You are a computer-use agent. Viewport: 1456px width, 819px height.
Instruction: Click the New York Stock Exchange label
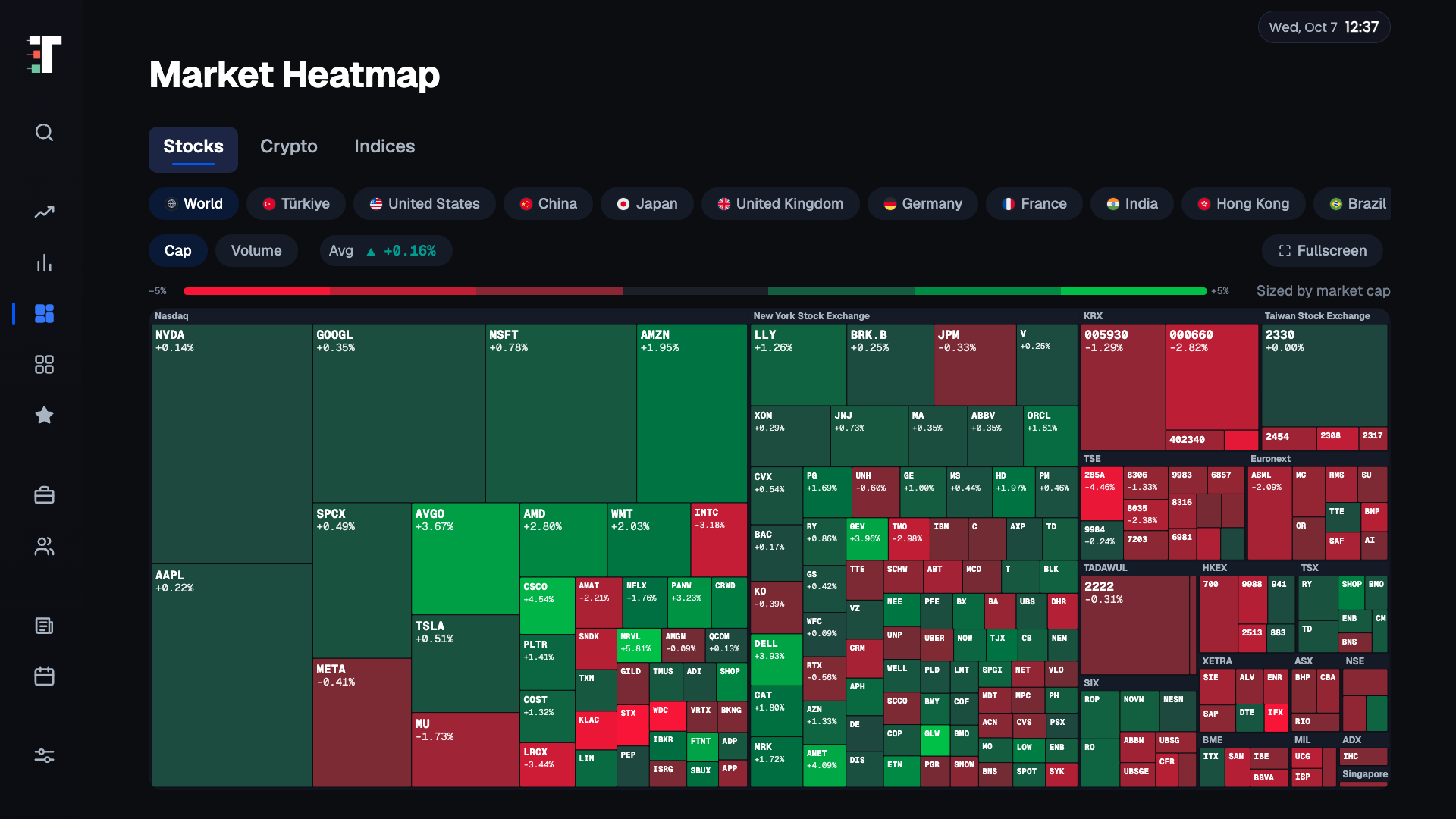pyautogui.click(x=811, y=316)
